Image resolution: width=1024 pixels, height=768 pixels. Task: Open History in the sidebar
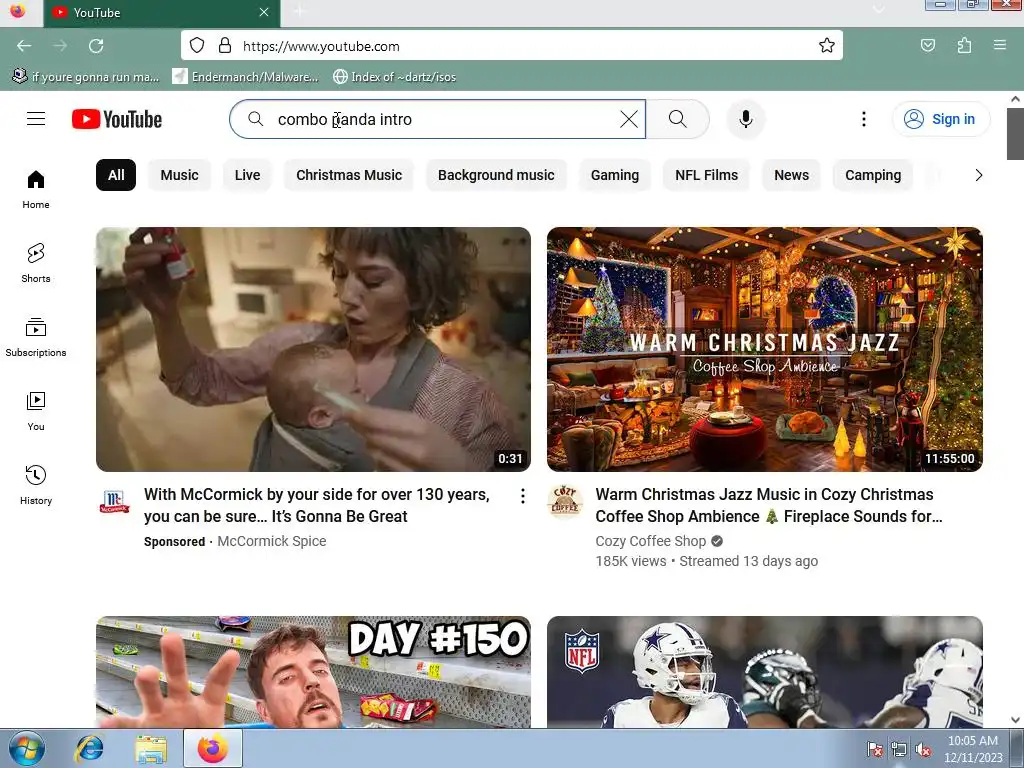click(x=36, y=485)
